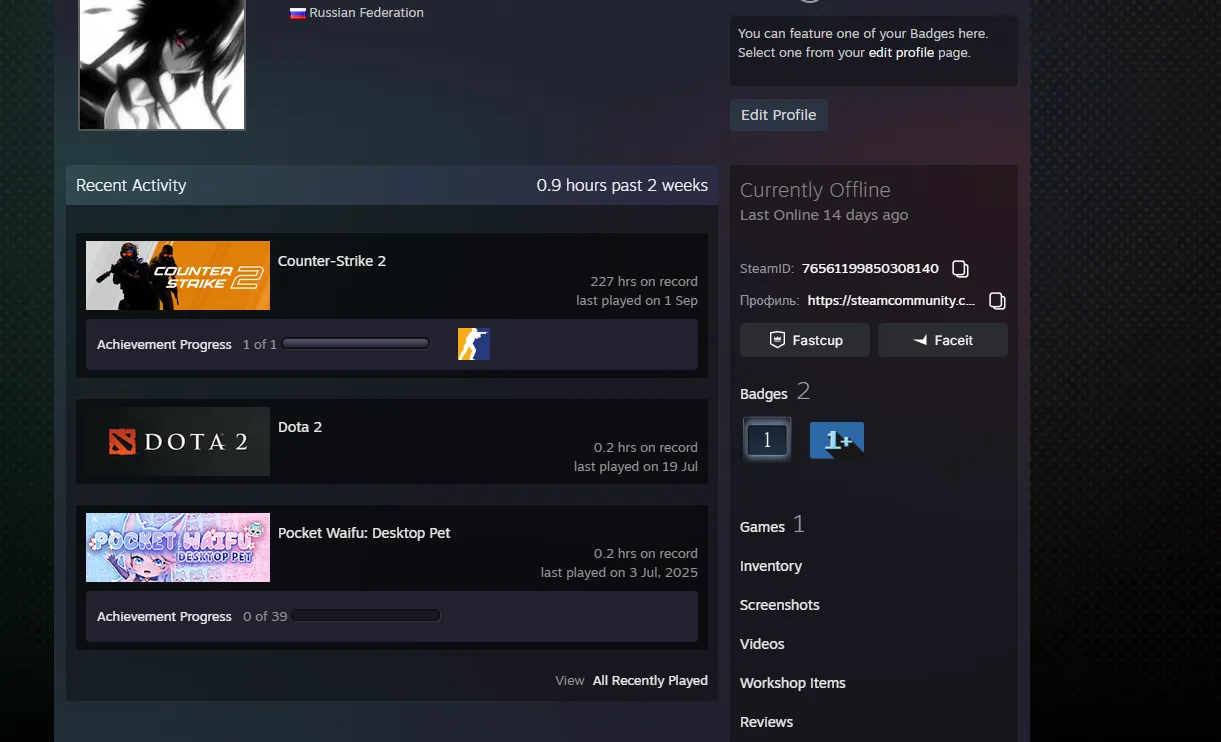Open the level 1 badge icon
Image resolution: width=1221 pixels, height=742 pixels.
[x=767, y=439]
